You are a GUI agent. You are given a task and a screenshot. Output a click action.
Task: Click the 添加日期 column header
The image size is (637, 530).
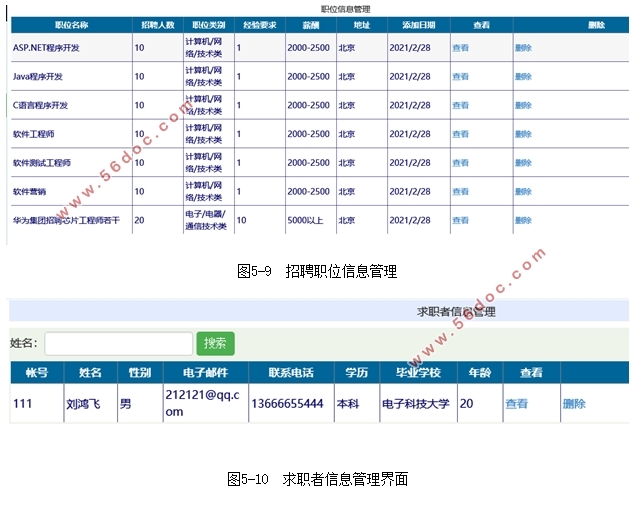pyautogui.click(x=419, y=25)
